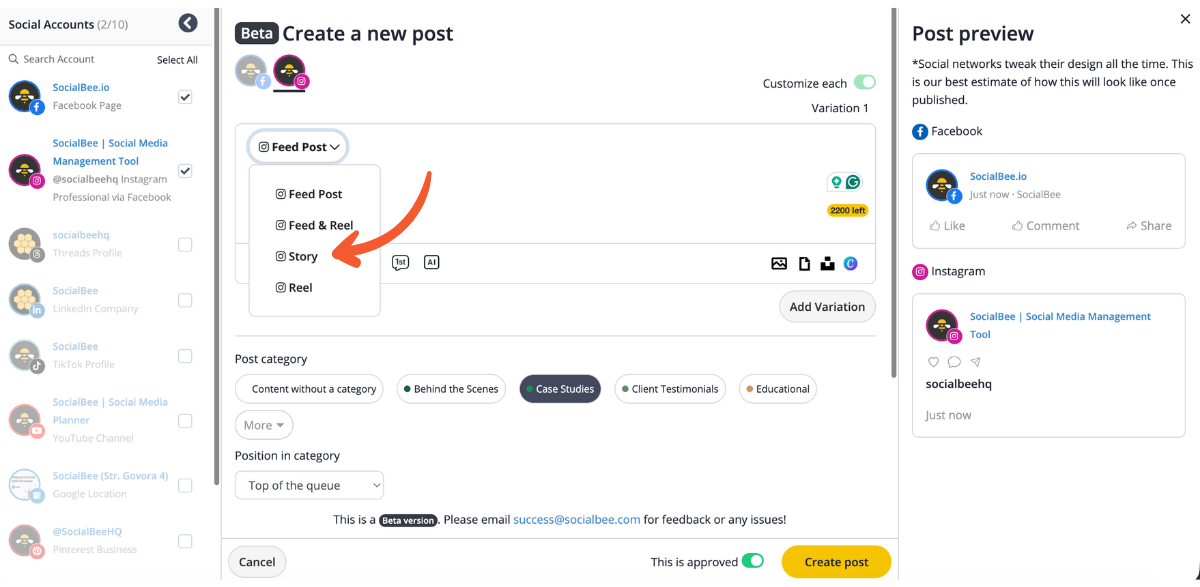The image size is (1200, 587).
Task: Open the Feed Post type dropdown
Action: point(298,147)
